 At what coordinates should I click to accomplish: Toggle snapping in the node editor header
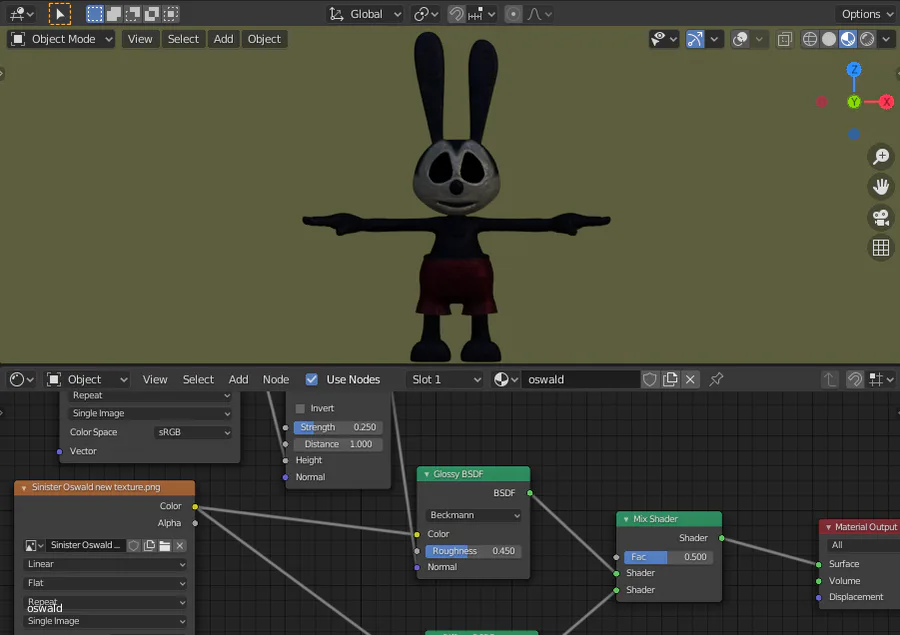[x=855, y=380]
